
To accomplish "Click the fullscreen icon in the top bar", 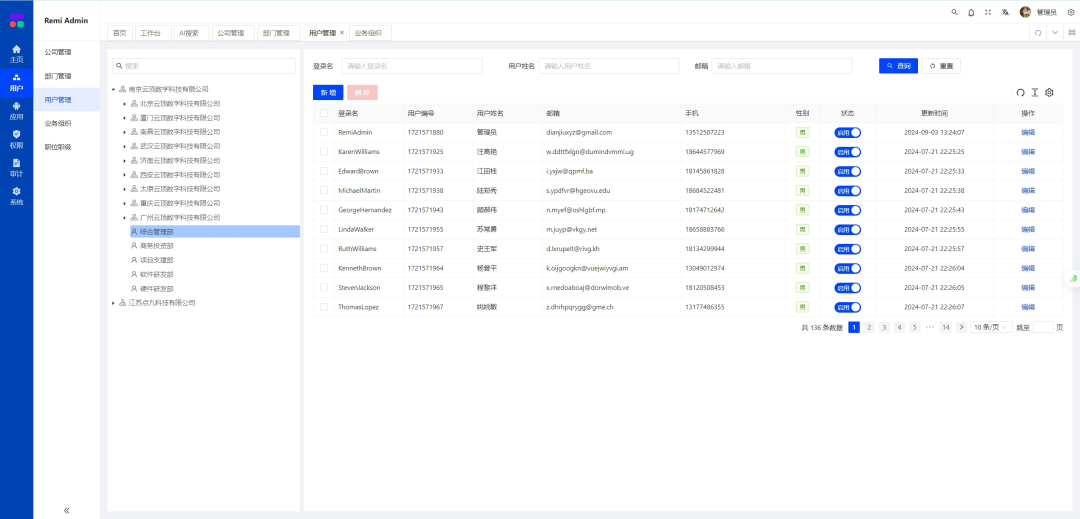I will (x=988, y=12).
